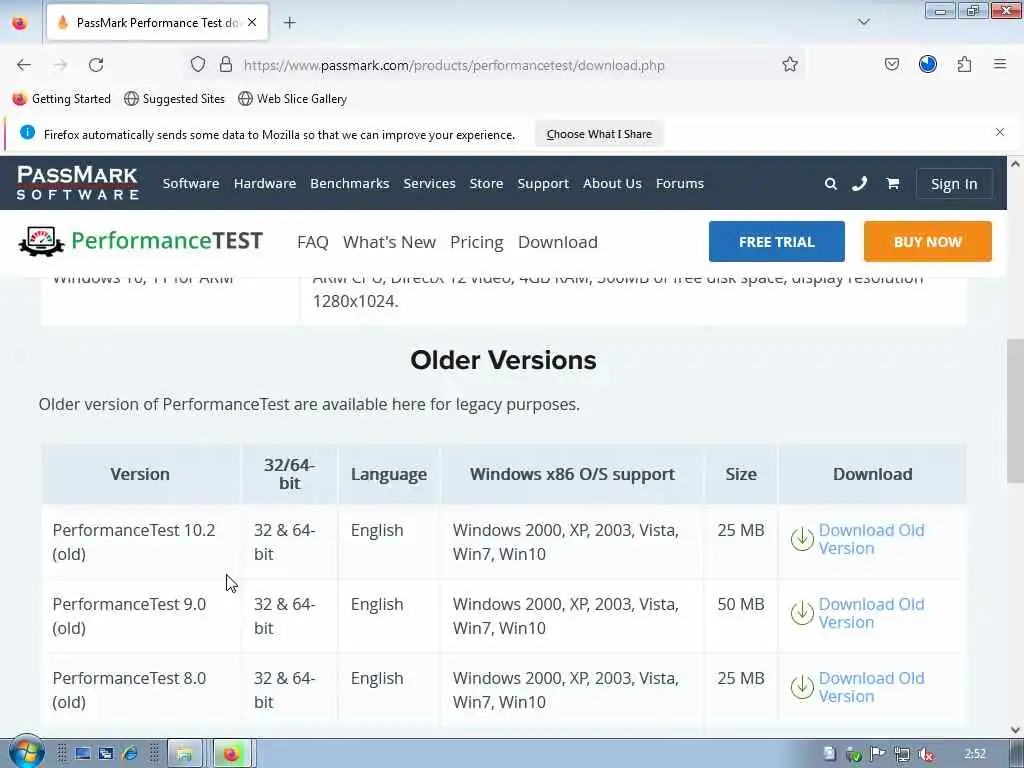Open Firefox hamburger application menu

[1000, 64]
